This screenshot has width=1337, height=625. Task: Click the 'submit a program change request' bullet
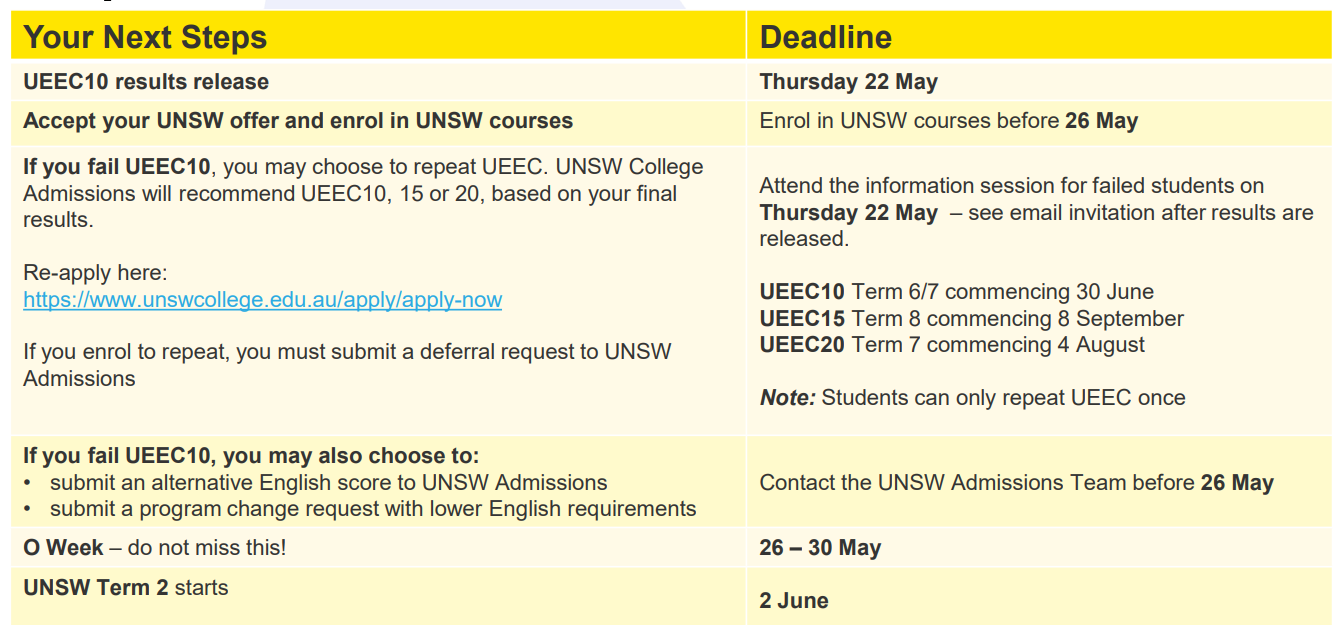tap(373, 508)
